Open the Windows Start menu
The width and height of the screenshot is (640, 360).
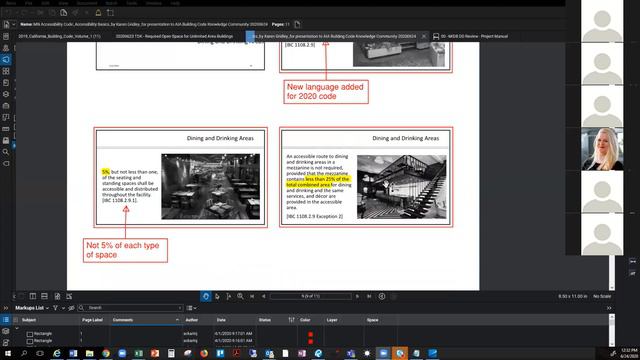(8, 353)
